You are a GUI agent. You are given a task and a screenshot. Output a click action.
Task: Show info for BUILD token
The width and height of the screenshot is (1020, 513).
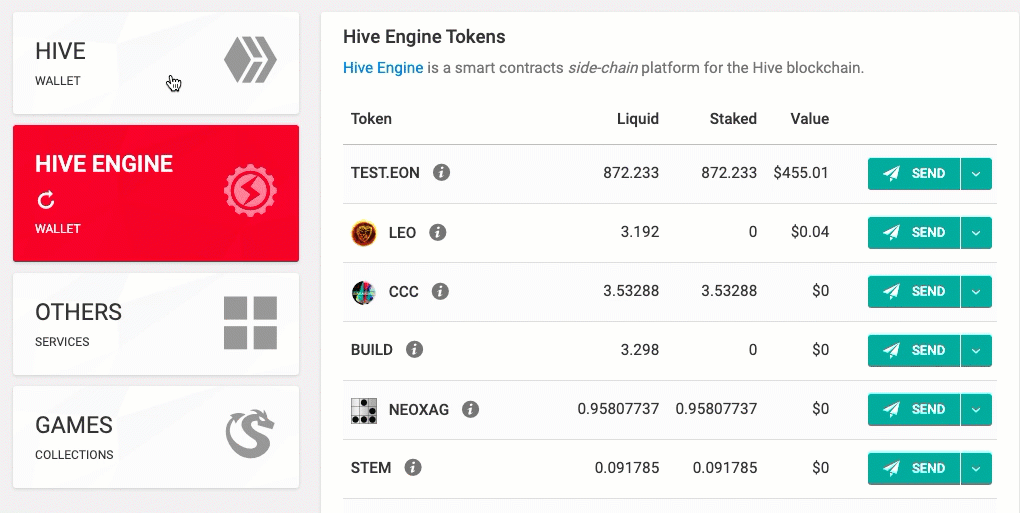point(414,350)
